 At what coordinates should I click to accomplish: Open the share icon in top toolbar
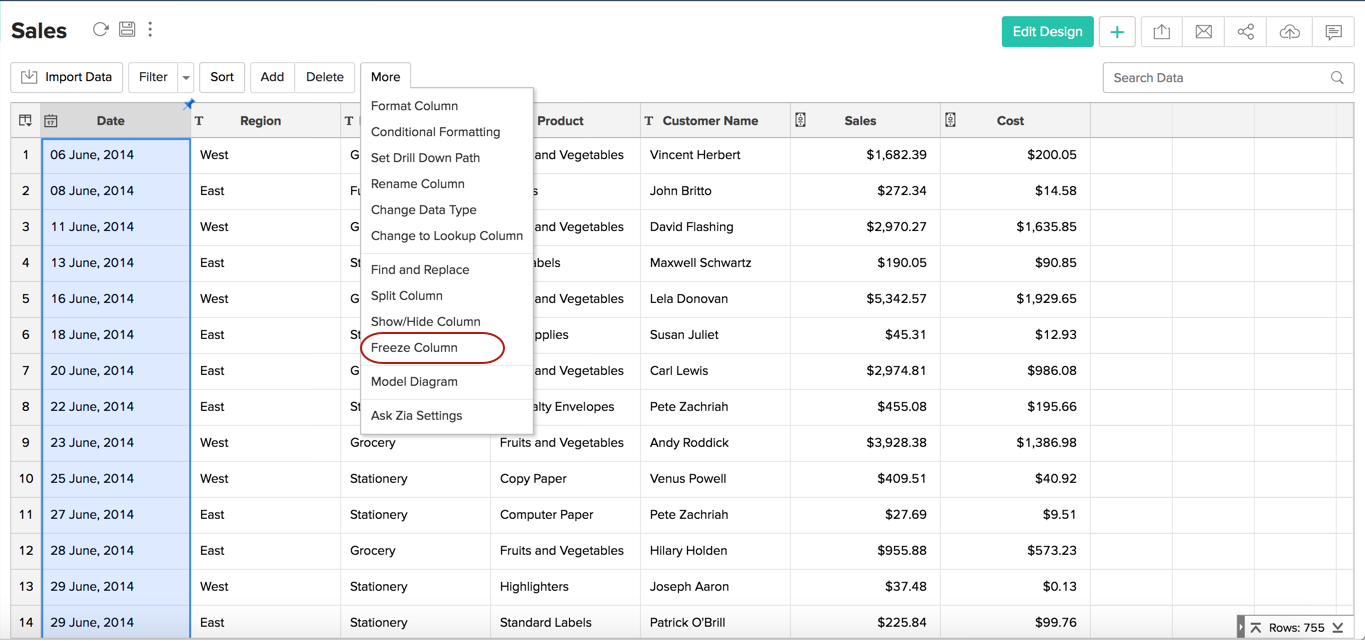click(1245, 32)
